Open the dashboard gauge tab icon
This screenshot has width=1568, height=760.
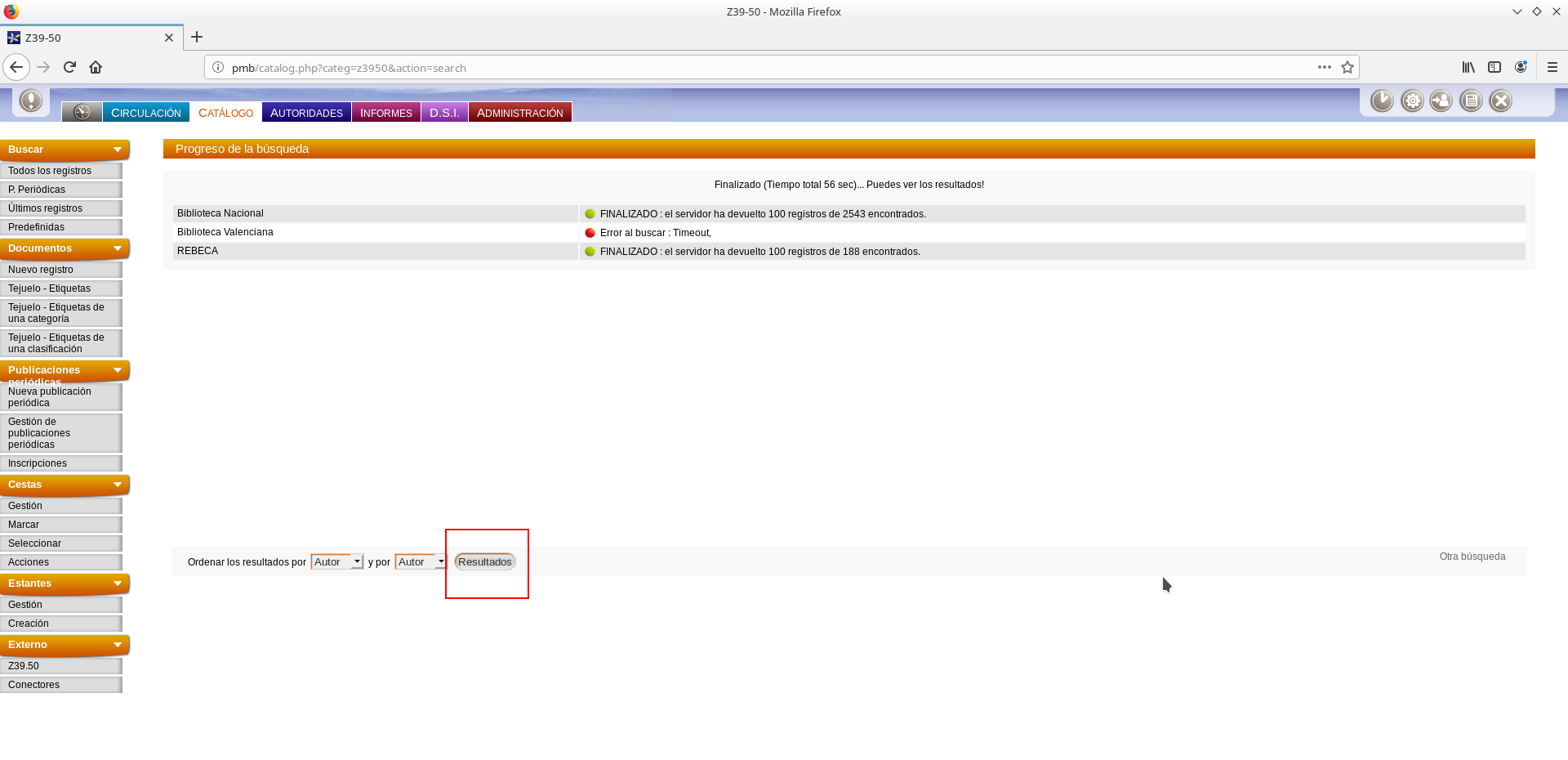coord(82,112)
